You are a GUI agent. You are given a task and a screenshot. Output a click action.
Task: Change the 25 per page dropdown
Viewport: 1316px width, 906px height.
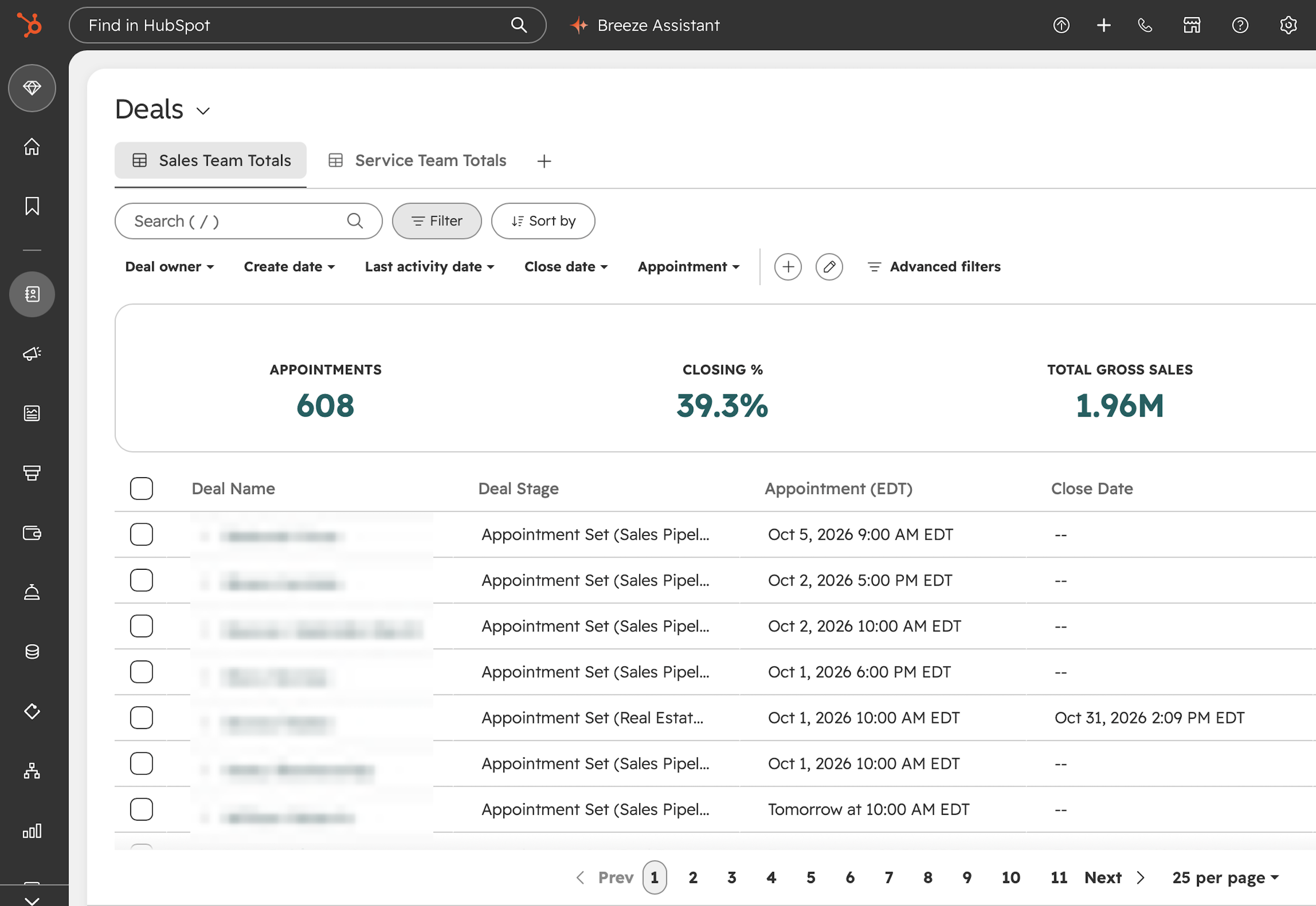(1225, 878)
